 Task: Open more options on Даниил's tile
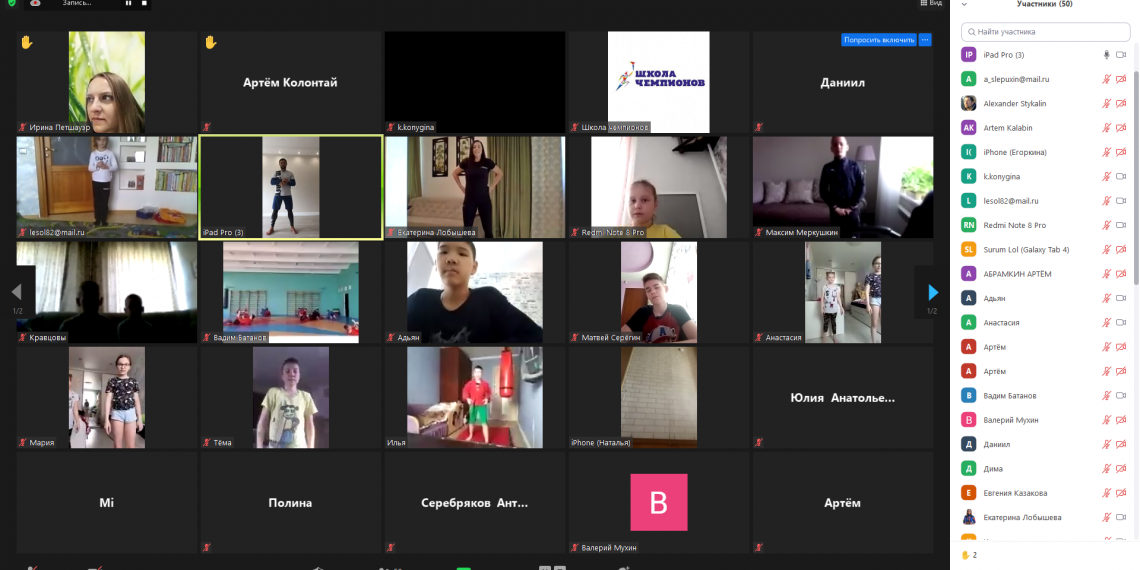point(925,40)
